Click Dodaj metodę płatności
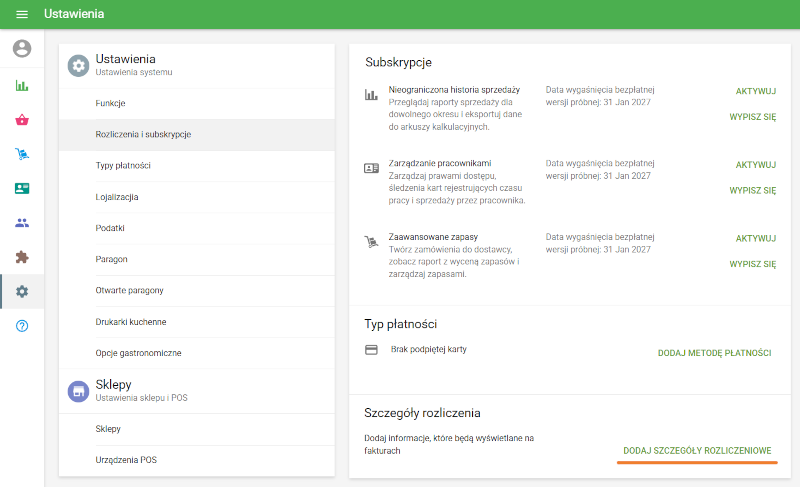 pos(714,353)
